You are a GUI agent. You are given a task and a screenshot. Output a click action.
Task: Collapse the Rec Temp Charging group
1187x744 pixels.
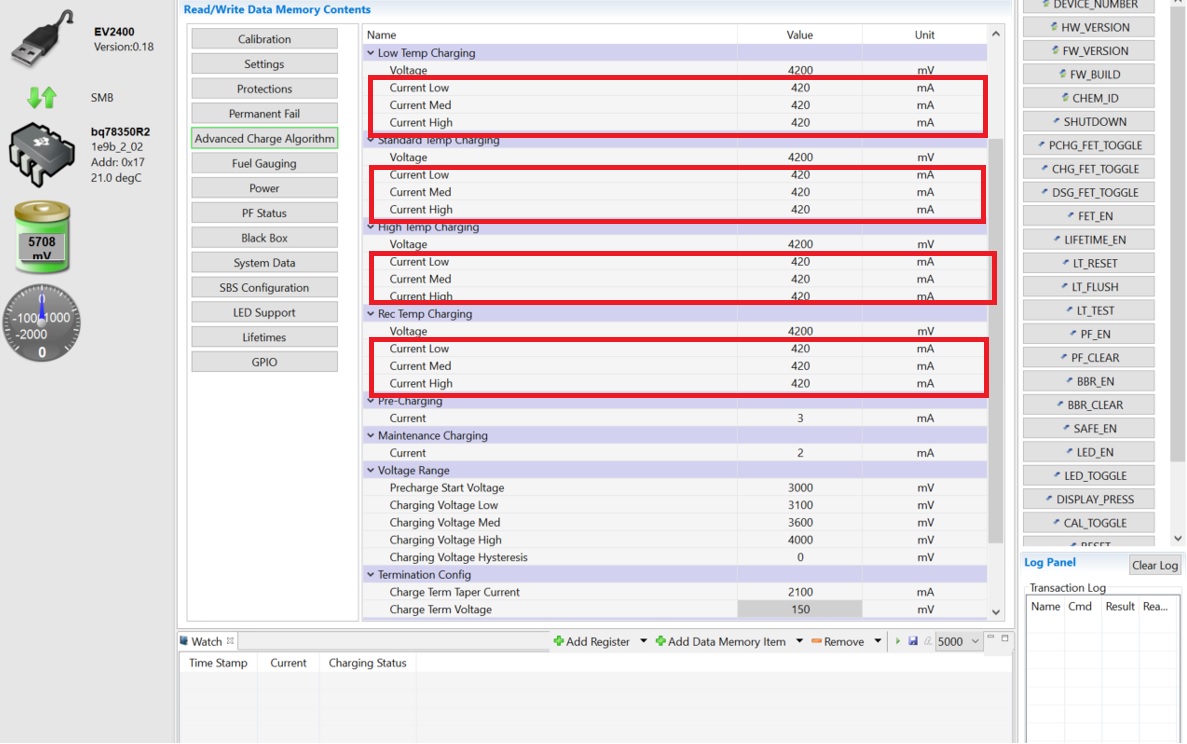click(371, 313)
